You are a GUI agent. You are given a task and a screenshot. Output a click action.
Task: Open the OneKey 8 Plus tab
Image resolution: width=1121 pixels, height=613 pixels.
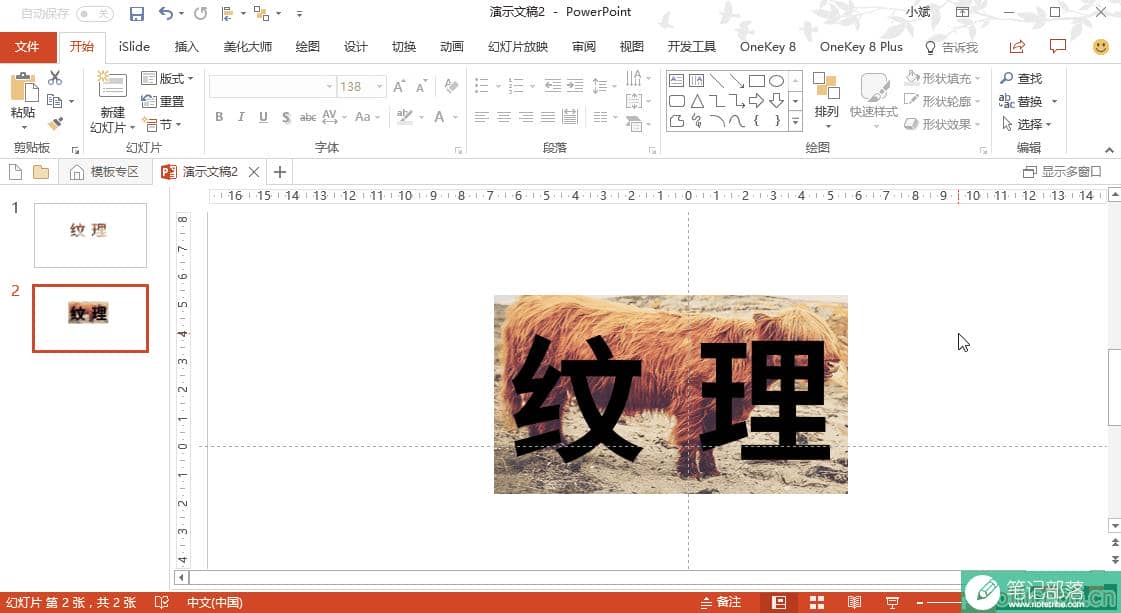pos(861,46)
